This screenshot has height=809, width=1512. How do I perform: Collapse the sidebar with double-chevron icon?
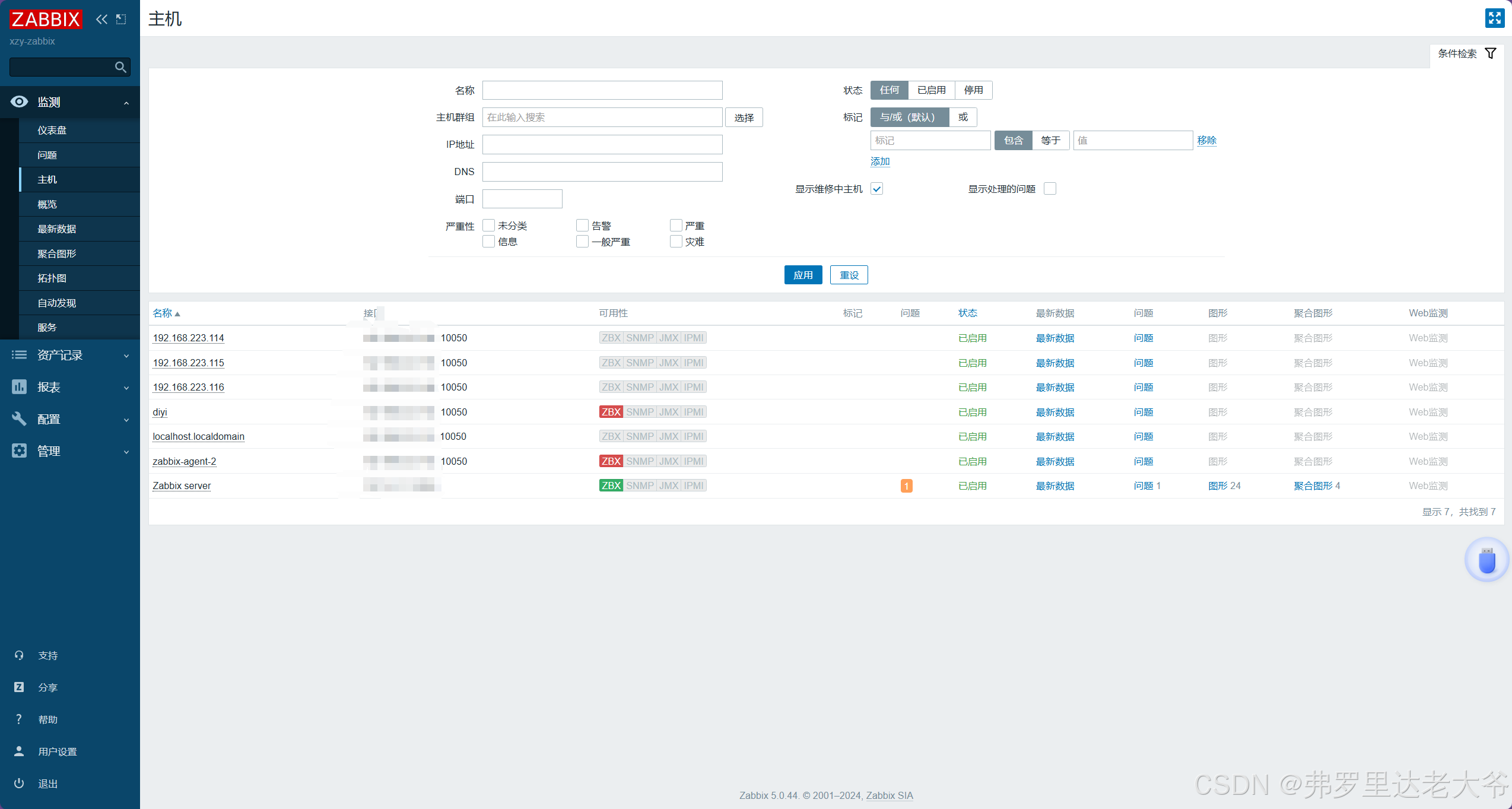coord(101,19)
